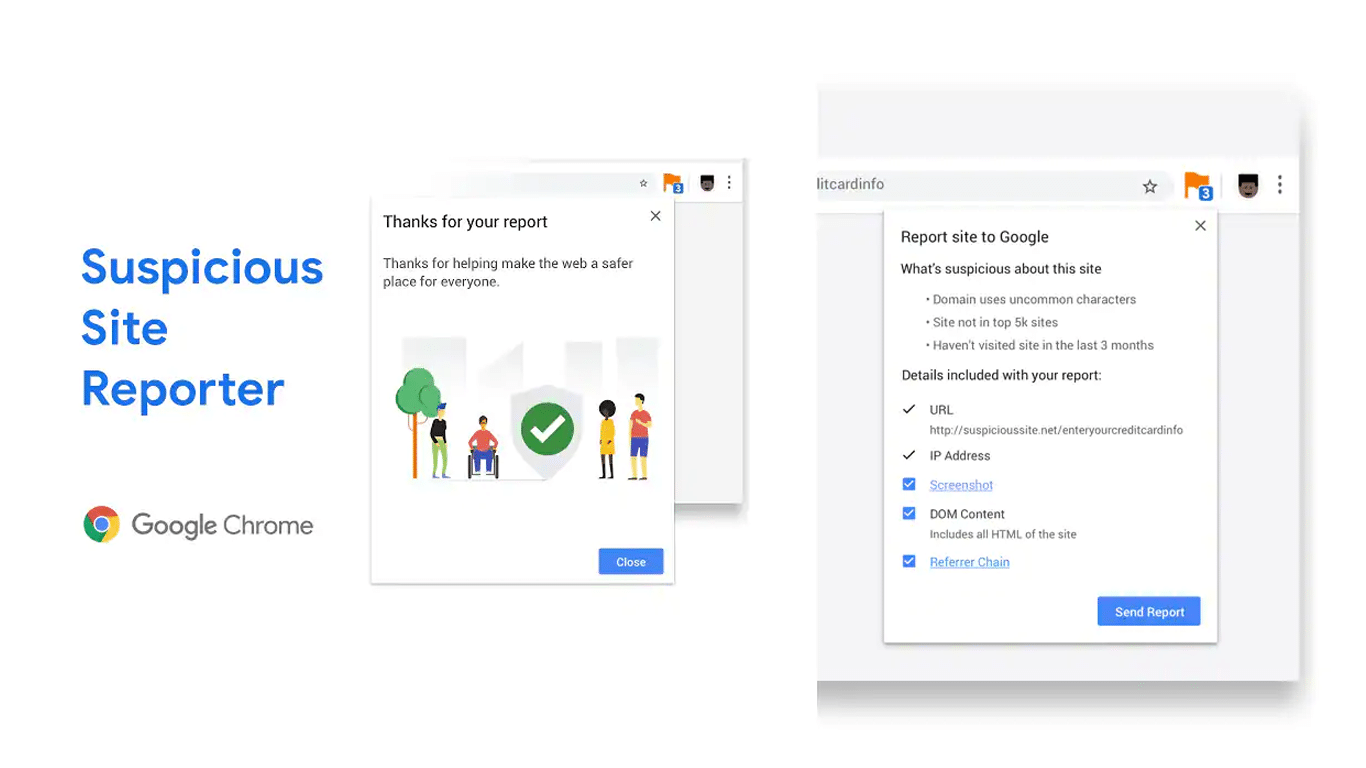This screenshot has width=1366, height=768.
Task: Click the 'Suspicious Site Reporter' title
Action: click(202, 328)
